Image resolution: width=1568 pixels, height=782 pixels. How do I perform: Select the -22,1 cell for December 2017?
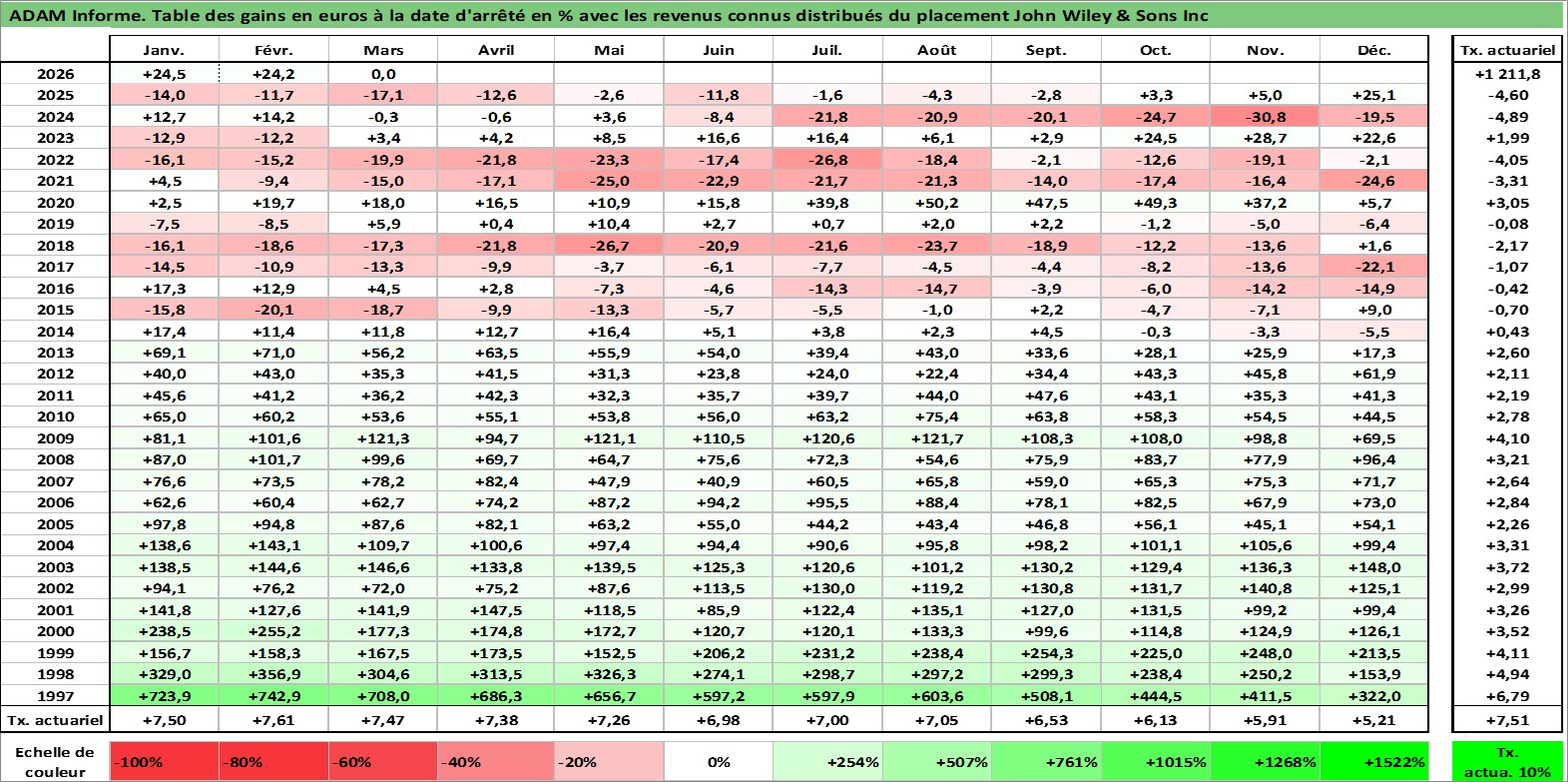point(1374,267)
